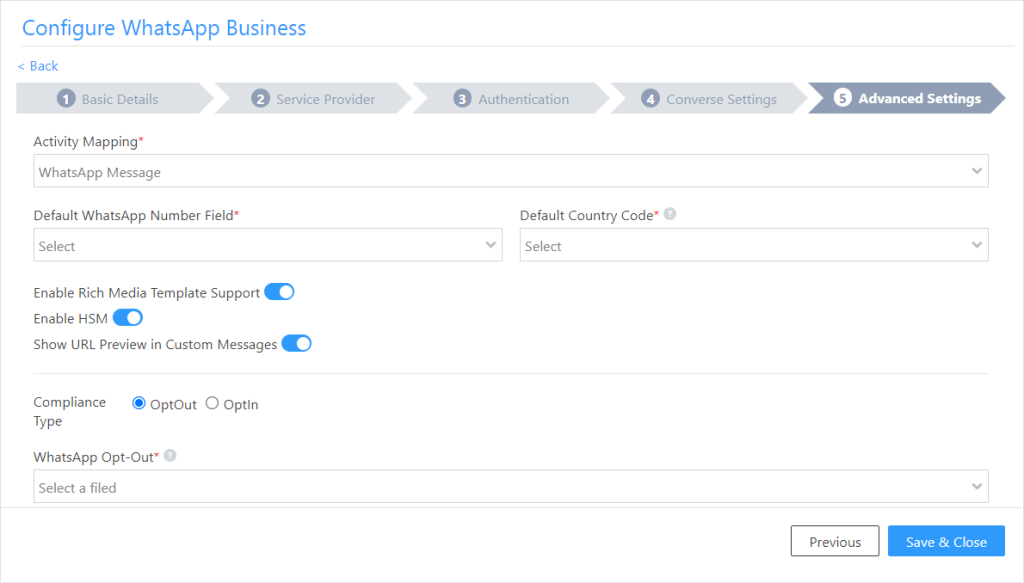The image size is (1024, 583).
Task: Click help icon beside Default Country Code
Action: tap(670, 214)
